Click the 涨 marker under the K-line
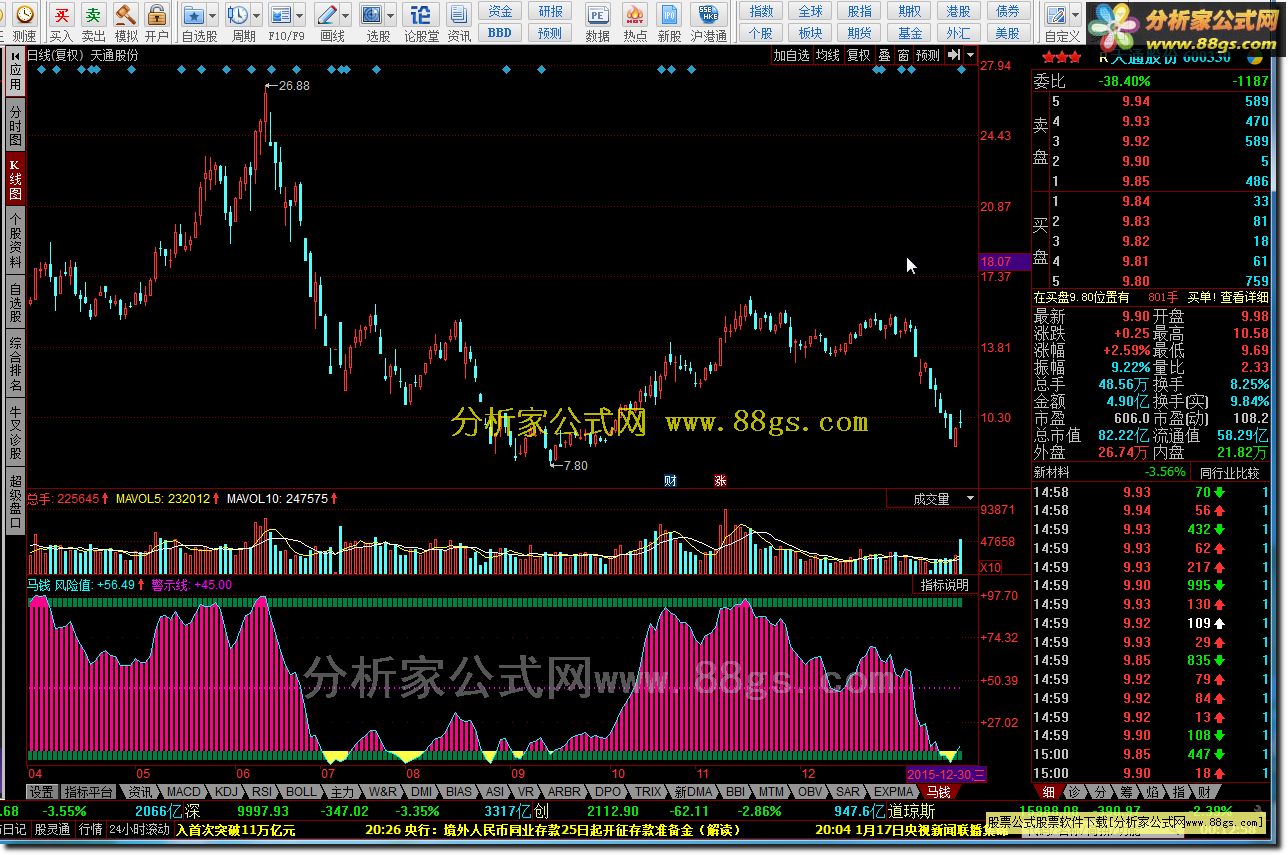 (720, 480)
